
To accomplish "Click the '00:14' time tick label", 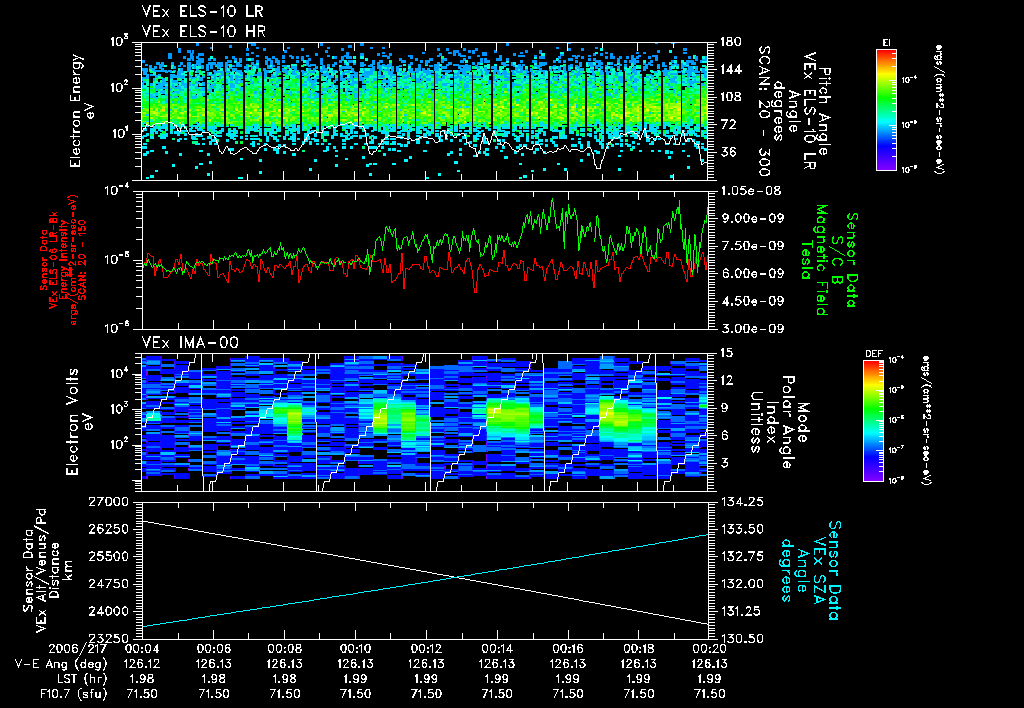I will point(497,650).
